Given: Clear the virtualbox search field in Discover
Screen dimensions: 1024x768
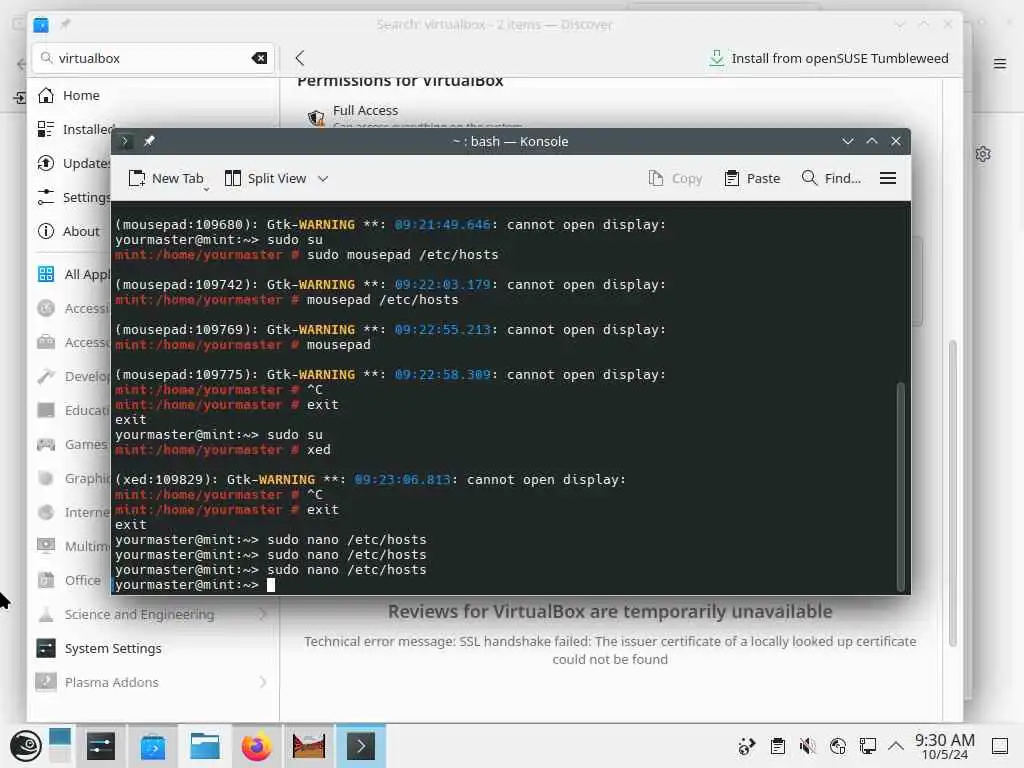Looking at the screenshot, I should [259, 58].
